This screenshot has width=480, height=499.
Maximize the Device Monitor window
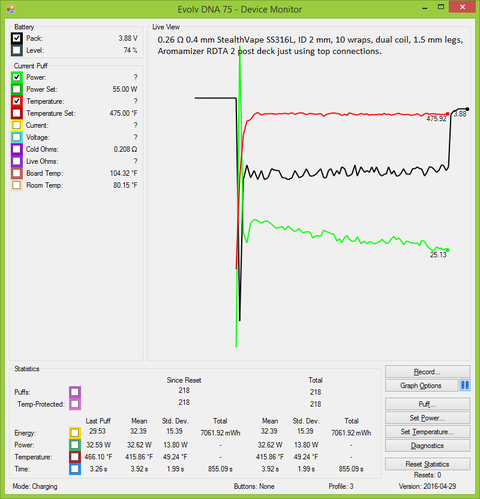point(441,7)
